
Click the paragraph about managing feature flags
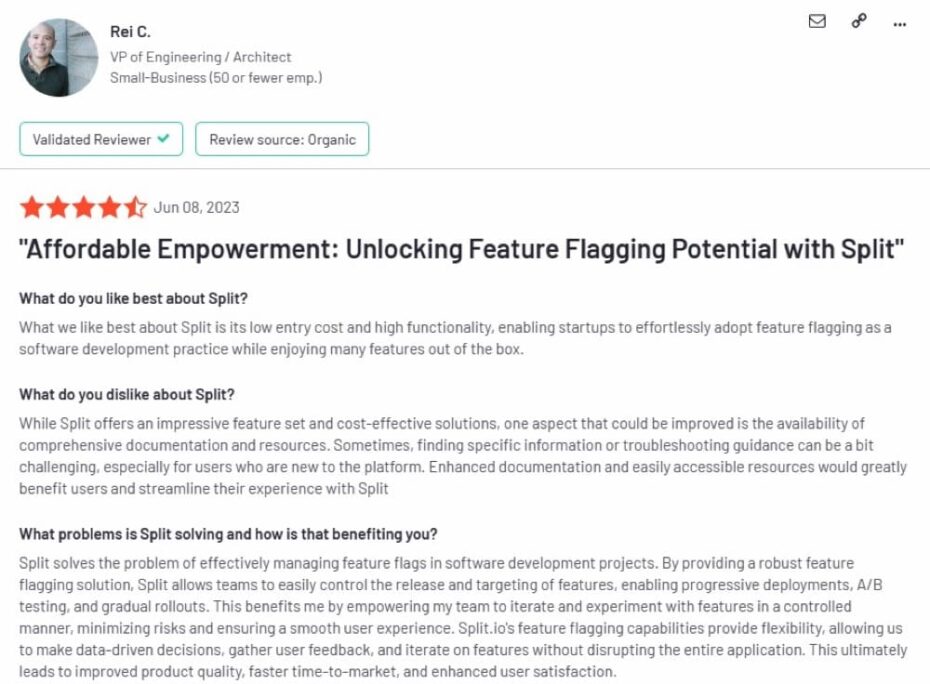pos(462,618)
